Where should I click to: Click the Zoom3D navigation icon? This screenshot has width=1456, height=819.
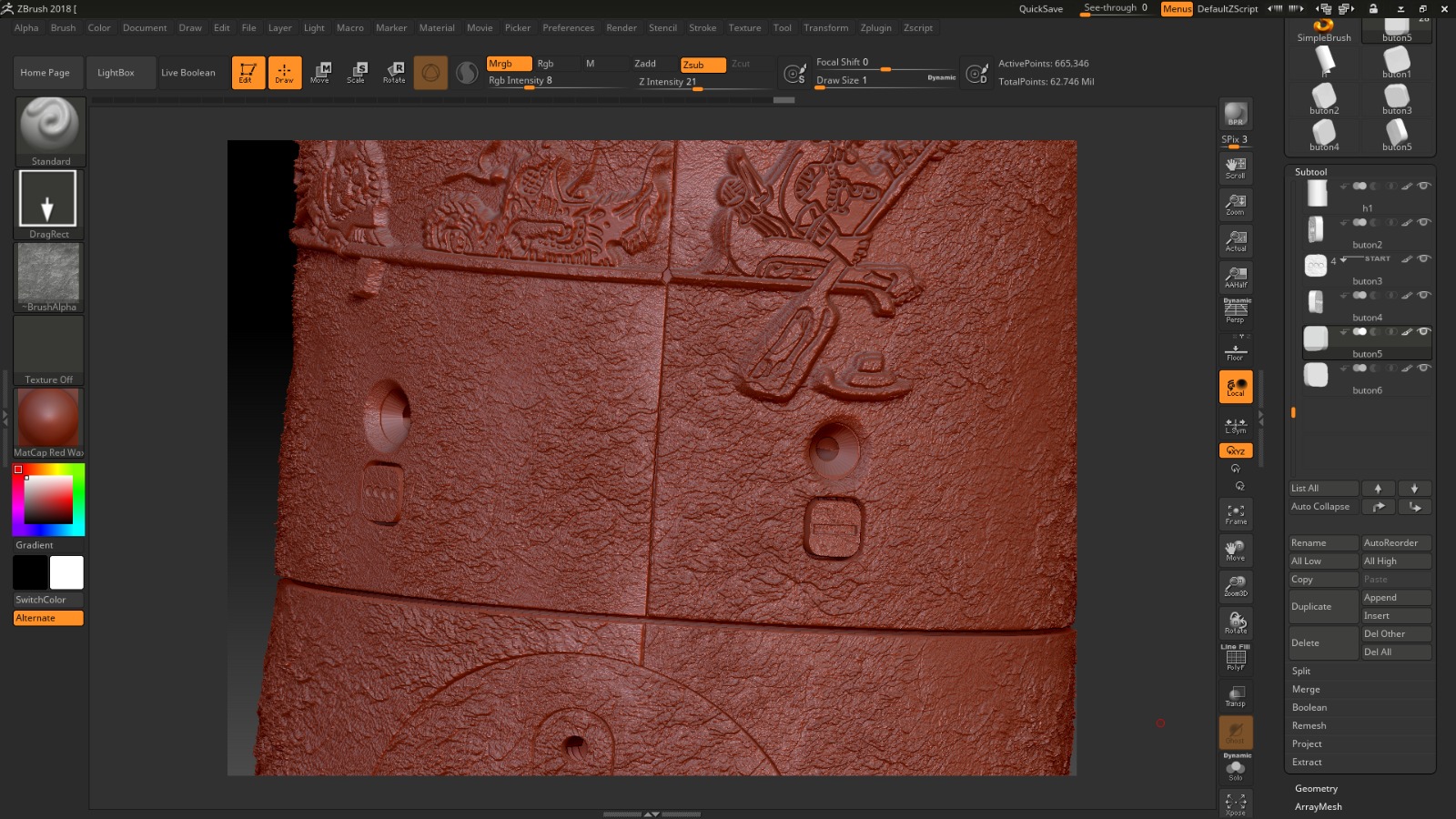[1235, 586]
